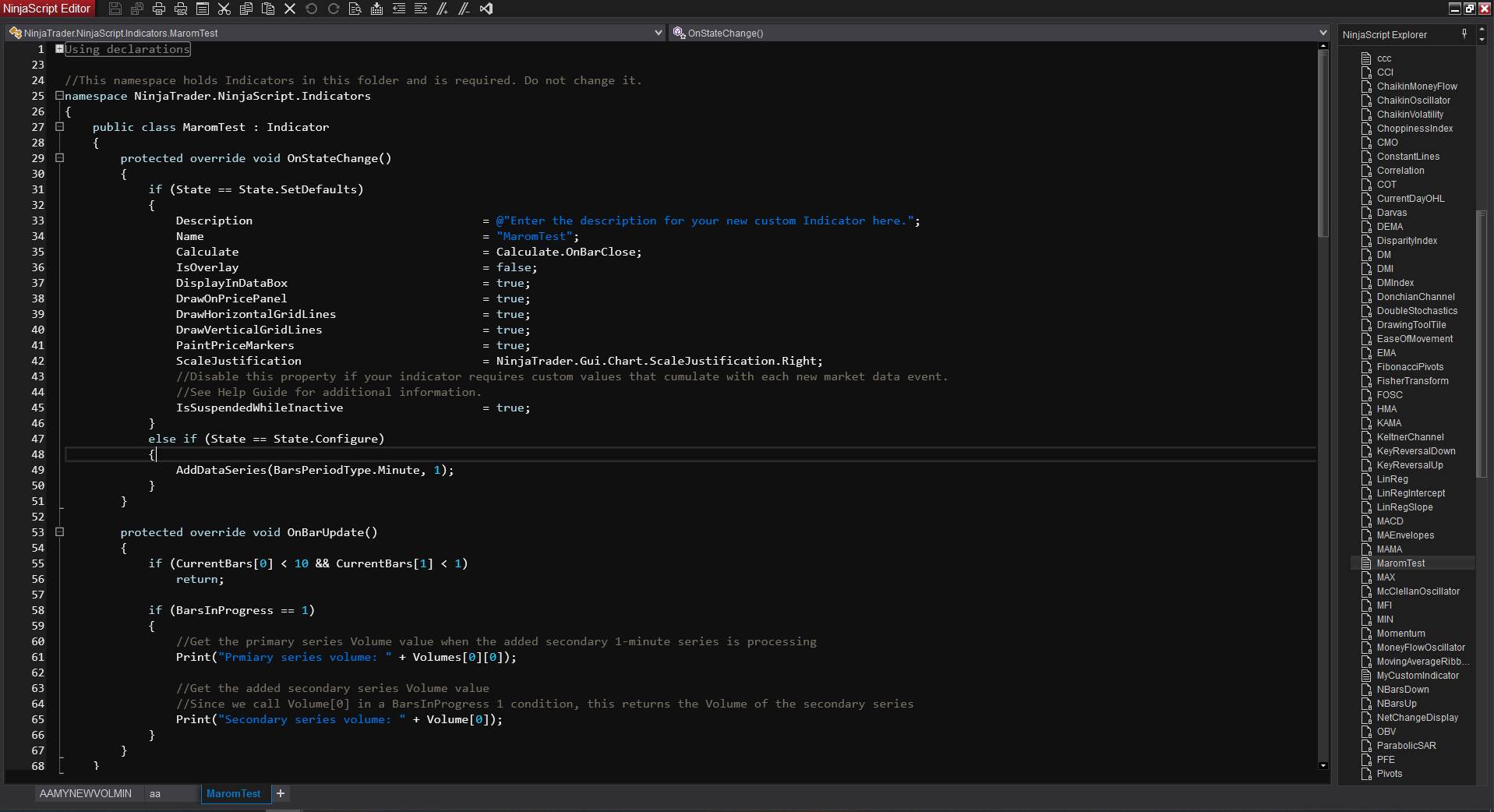Viewport: 1494px width, 812px height.
Task: Open script in Visual Studio icon
Action: [486, 9]
